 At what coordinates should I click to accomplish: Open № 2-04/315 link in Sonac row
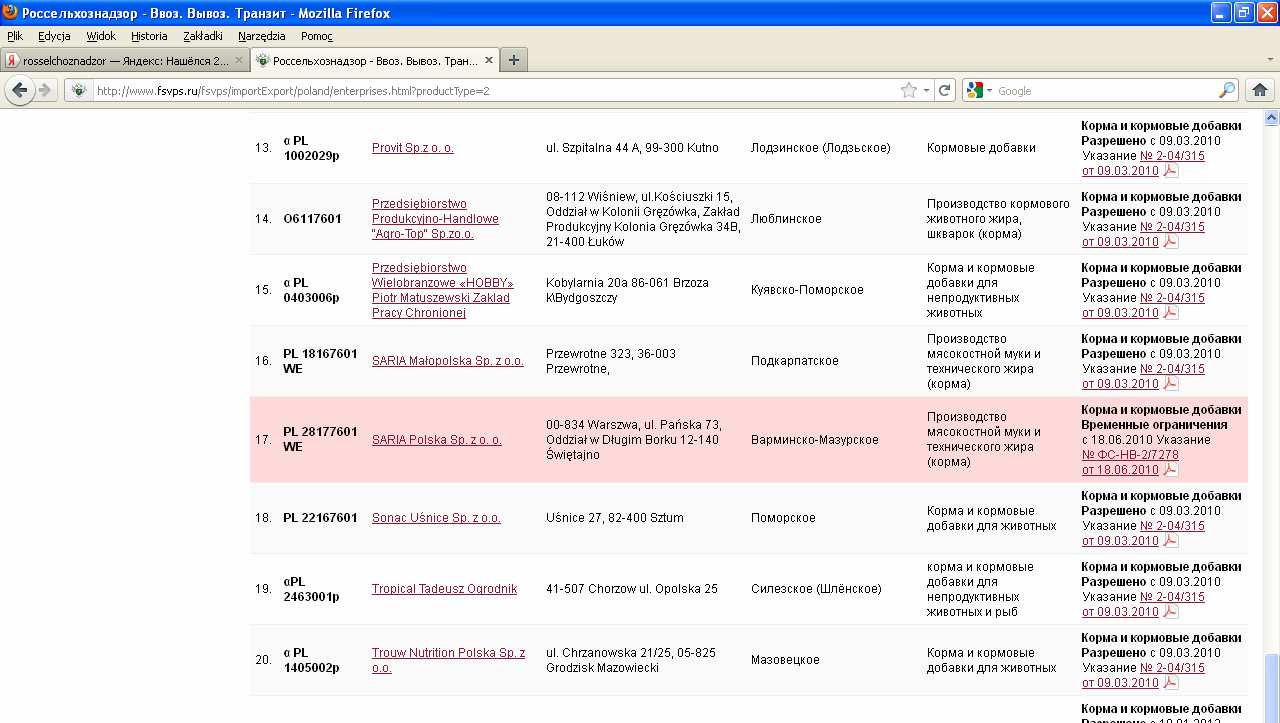[1172, 526]
